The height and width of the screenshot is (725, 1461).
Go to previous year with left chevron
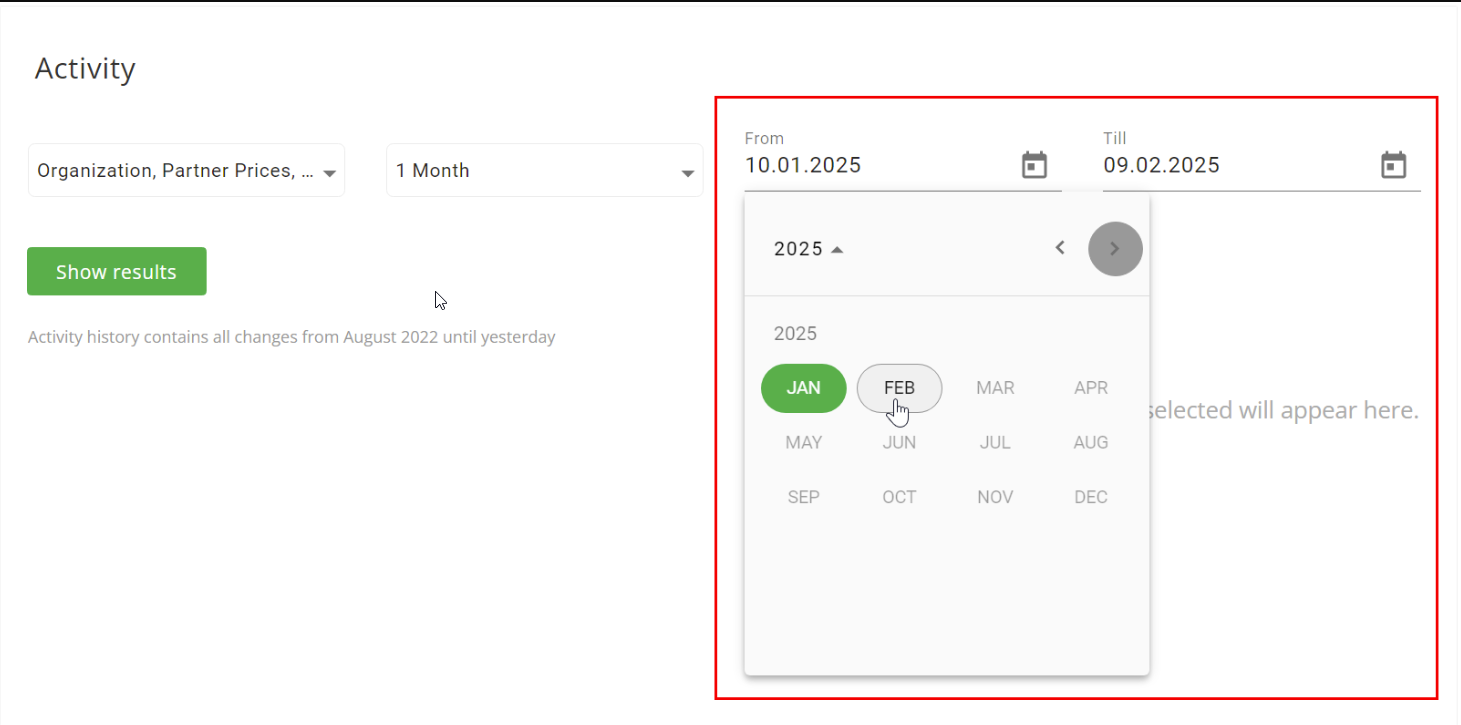[x=1060, y=248]
